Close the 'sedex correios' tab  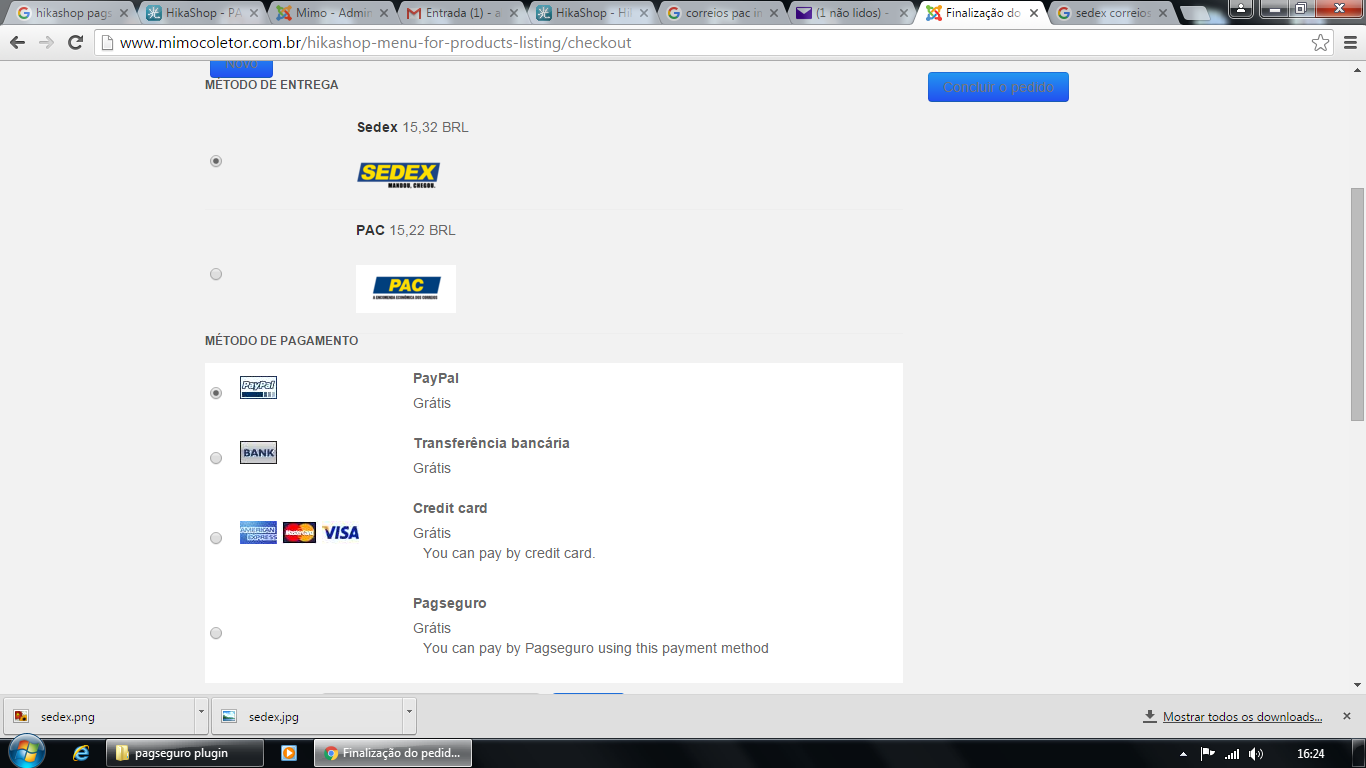1163,14
